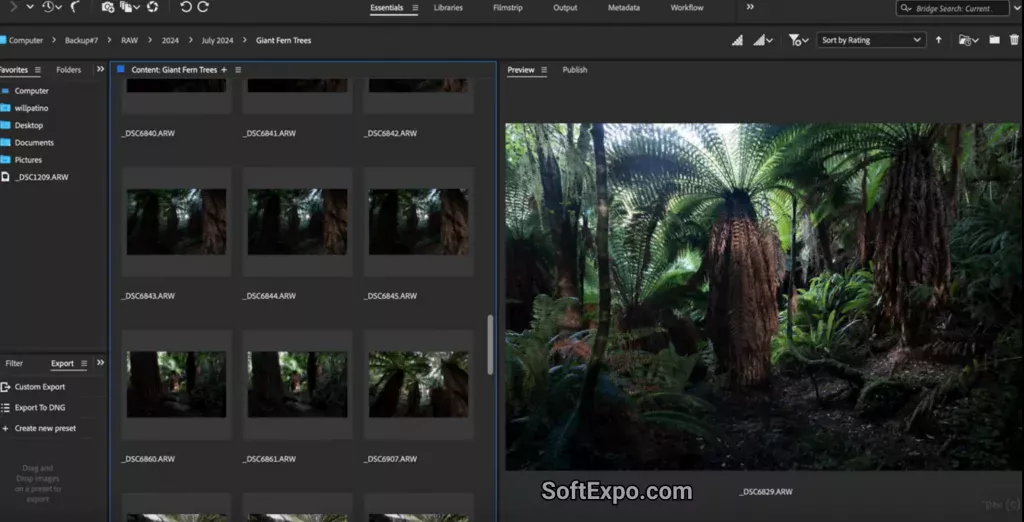Add a content tab with the plus icon

(x=224, y=70)
